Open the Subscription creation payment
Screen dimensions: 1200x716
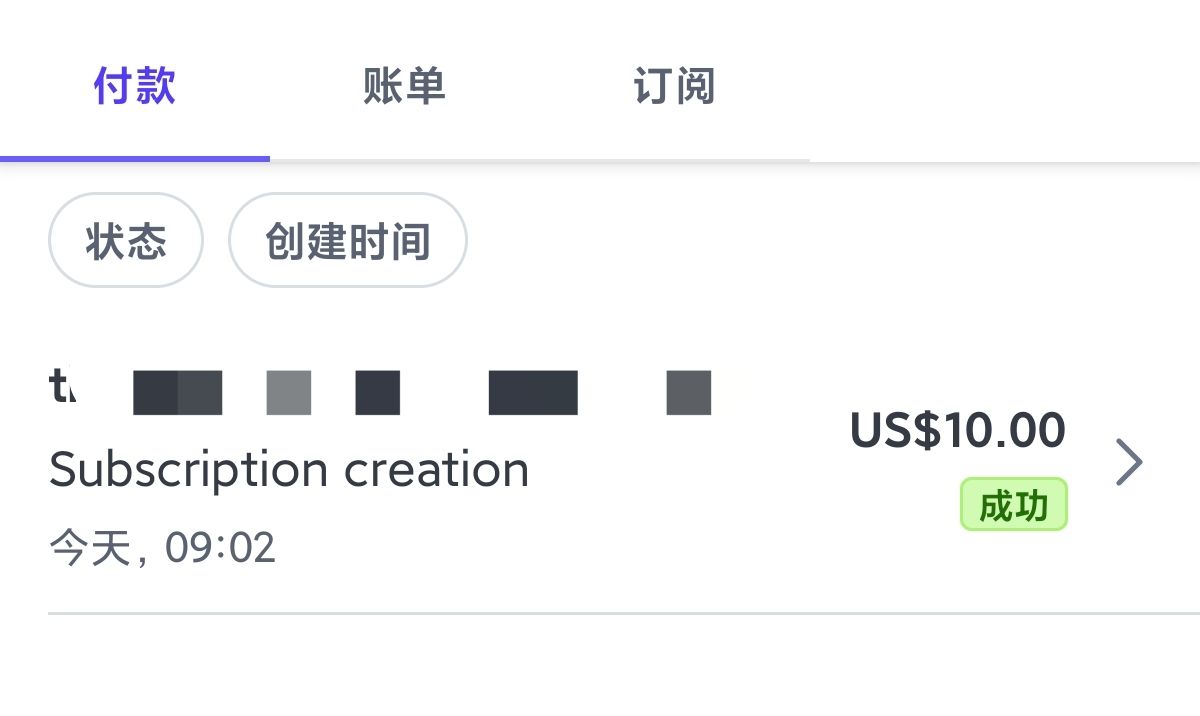tap(289, 469)
